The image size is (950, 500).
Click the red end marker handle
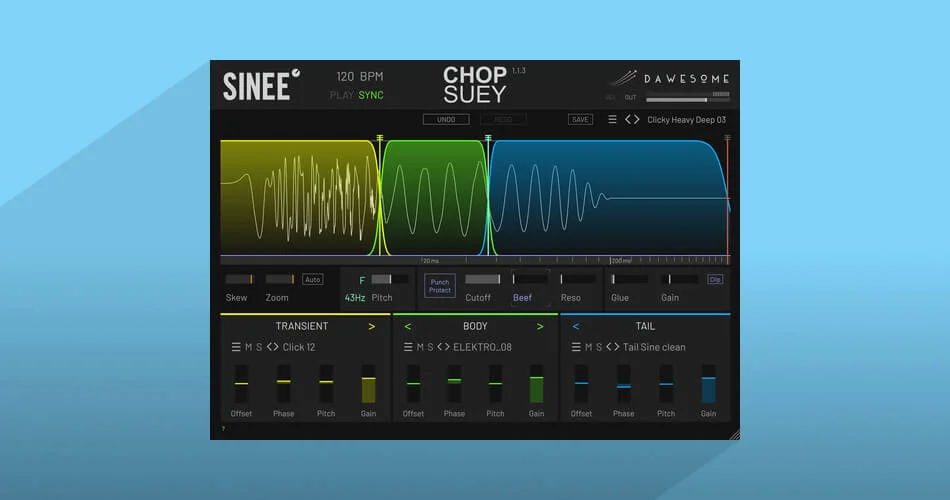[727, 139]
